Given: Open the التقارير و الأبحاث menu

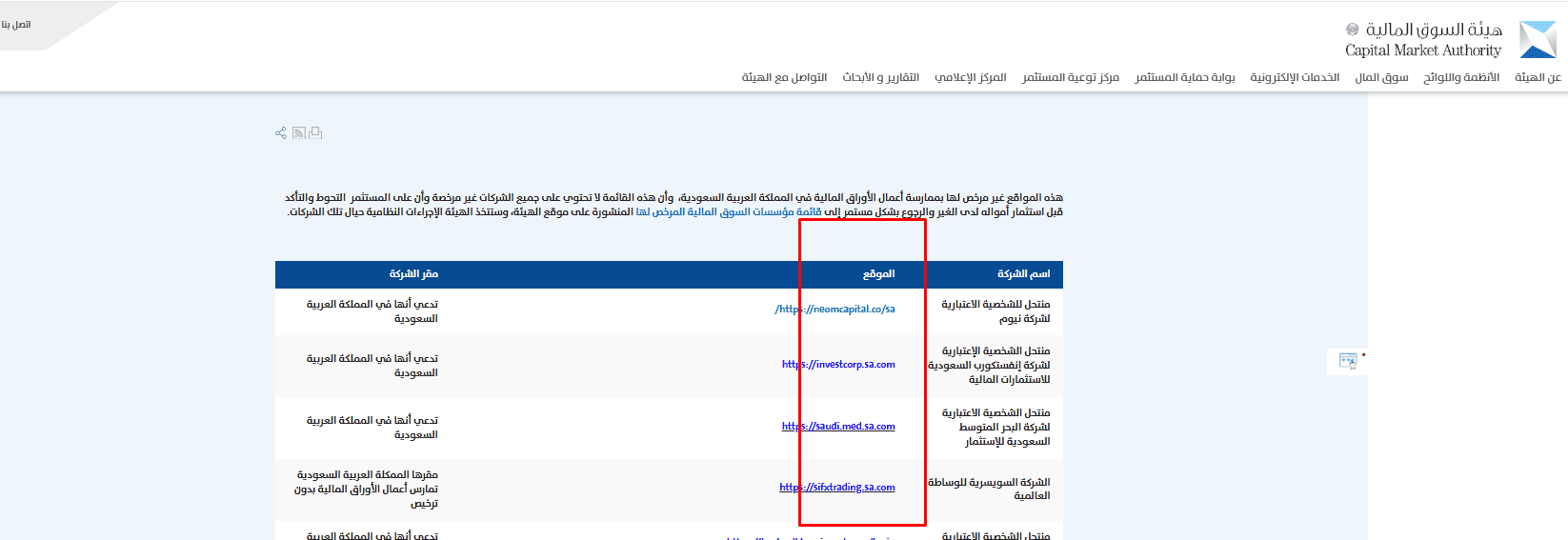Looking at the screenshot, I should click(880, 77).
